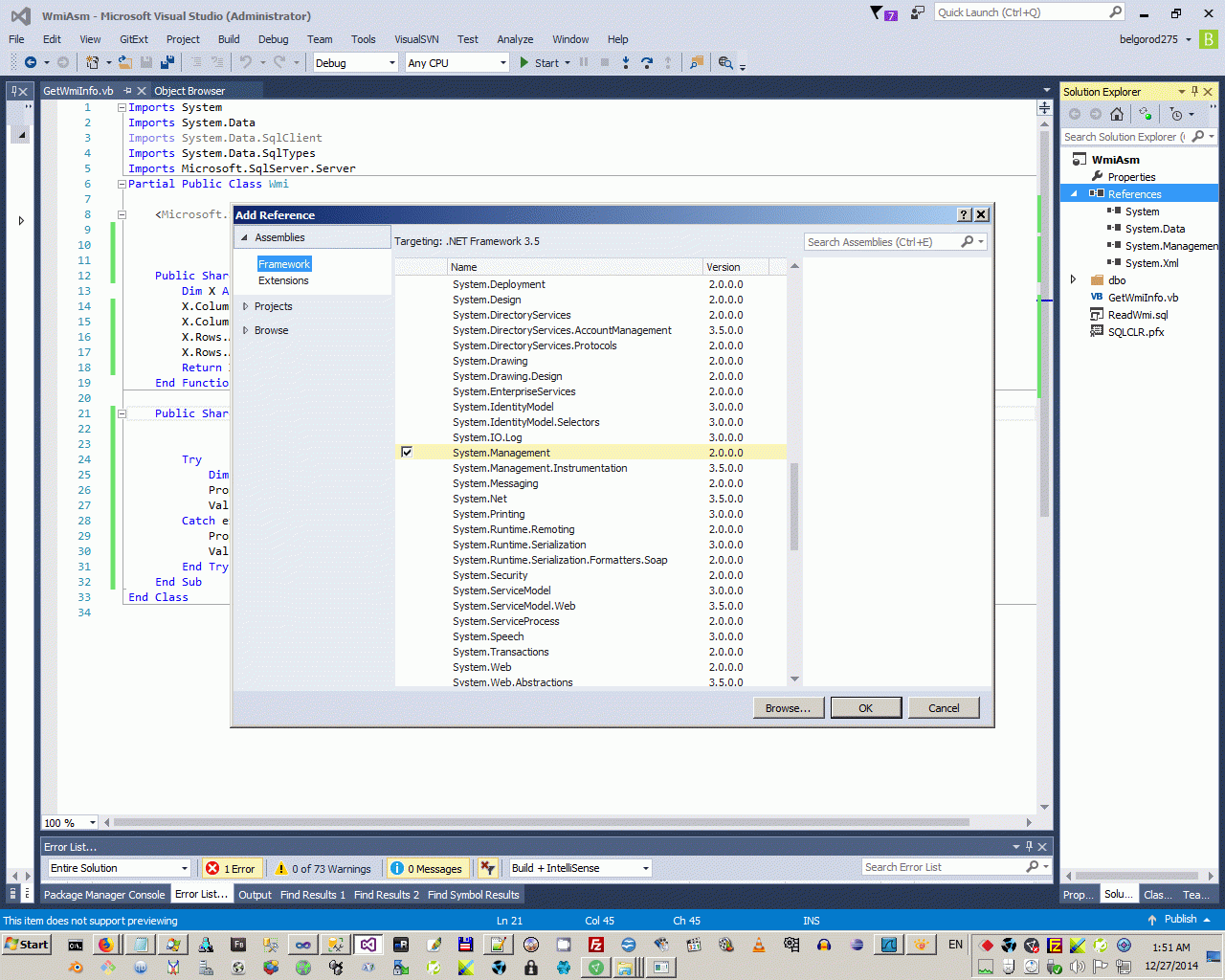Click the FileZilla taskbar icon
This screenshot has width=1225, height=980.
[x=595, y=945]
